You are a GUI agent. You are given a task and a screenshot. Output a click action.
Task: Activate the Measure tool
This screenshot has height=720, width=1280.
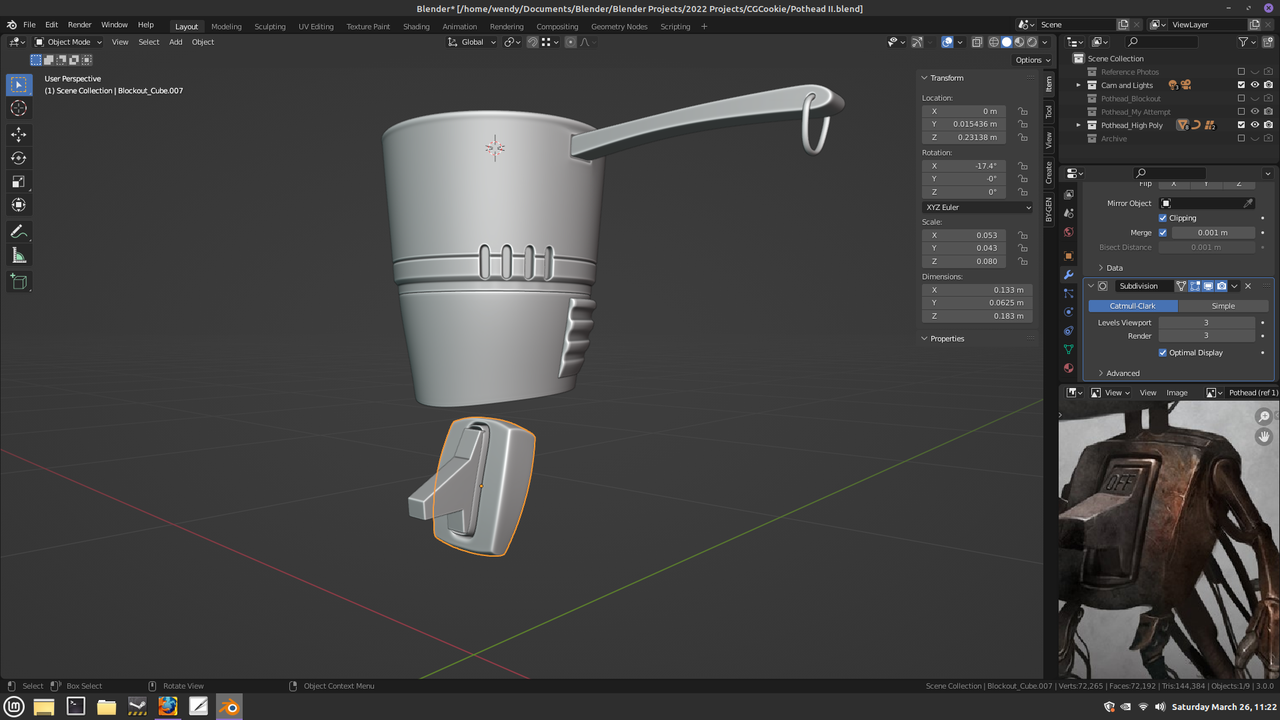[19, 256]
